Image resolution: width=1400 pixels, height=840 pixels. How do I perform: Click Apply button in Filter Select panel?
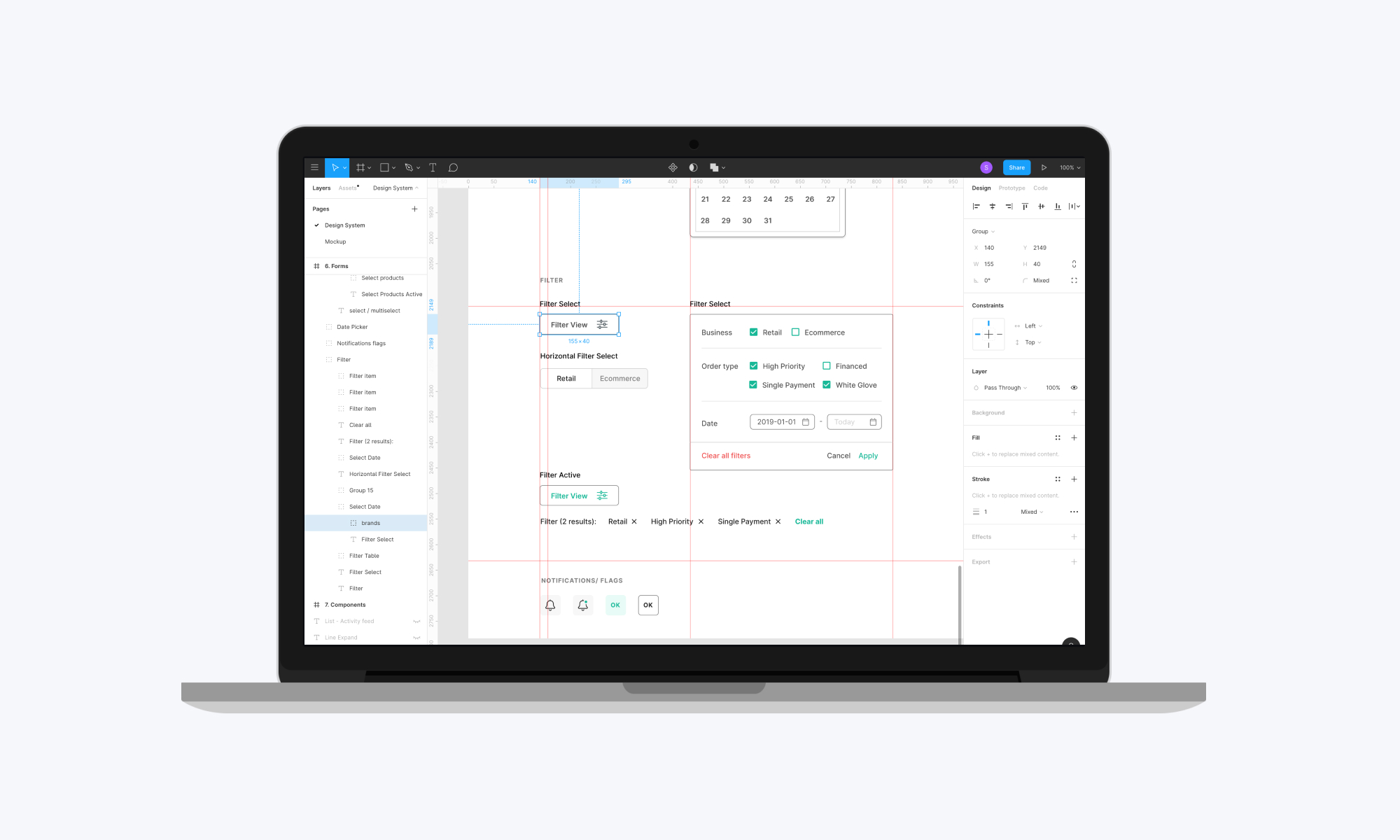[868, 455]
